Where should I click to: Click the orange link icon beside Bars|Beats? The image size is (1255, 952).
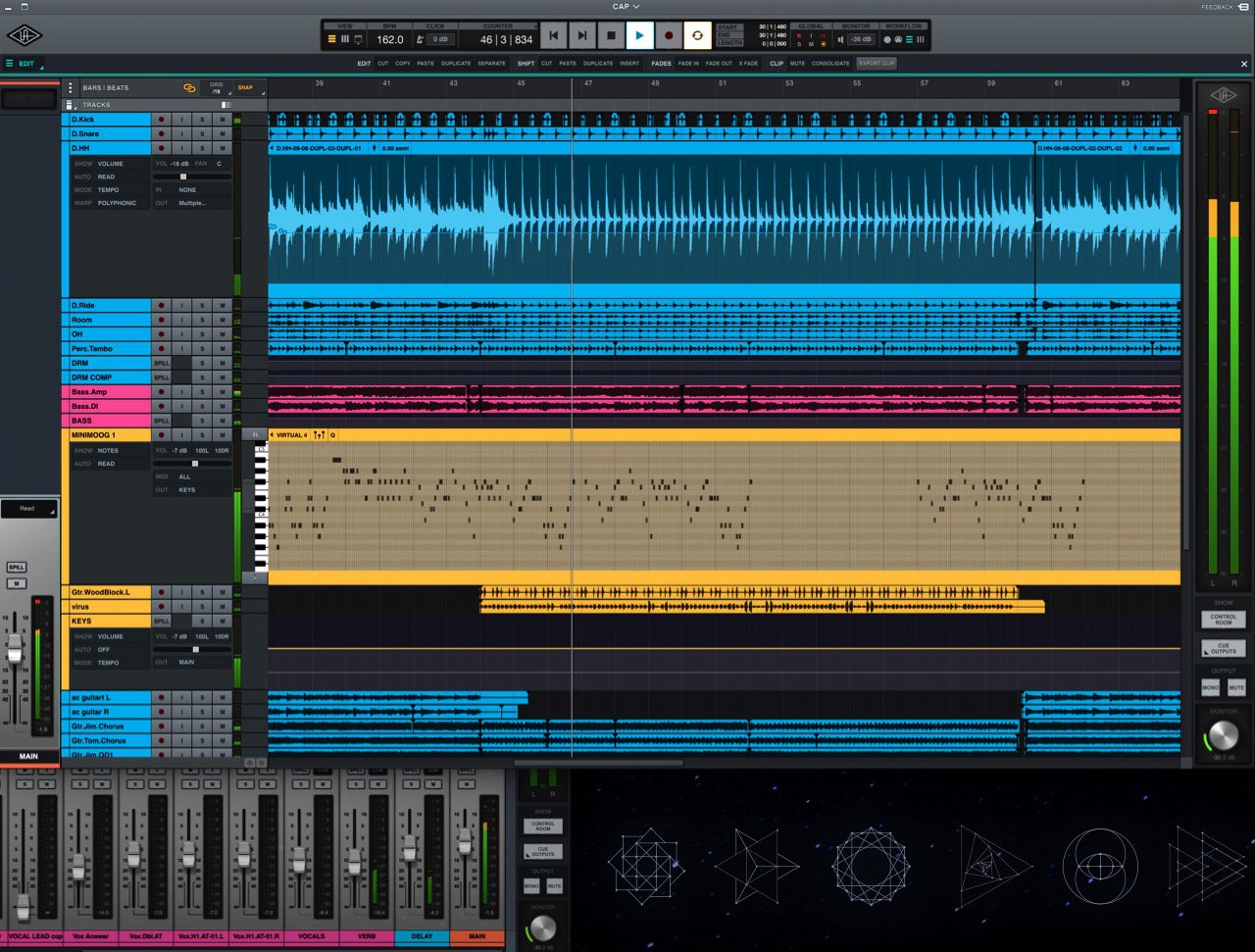click(189, 87)
